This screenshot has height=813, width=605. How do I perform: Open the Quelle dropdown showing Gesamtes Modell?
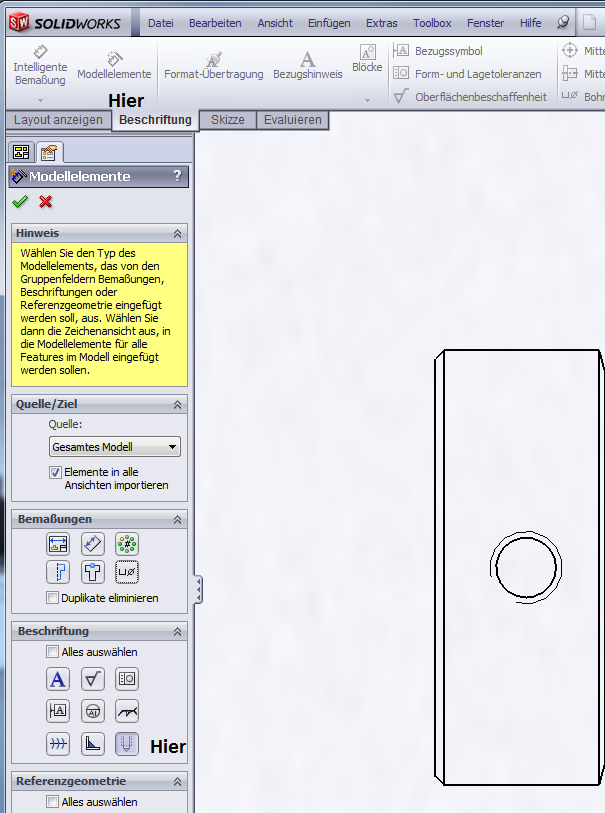click(115, 447)
